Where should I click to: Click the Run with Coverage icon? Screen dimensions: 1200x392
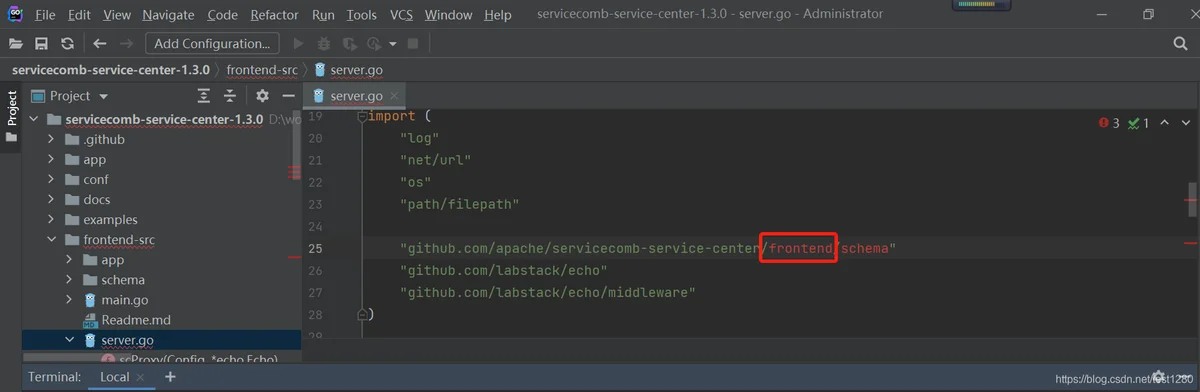pos(349,44)
